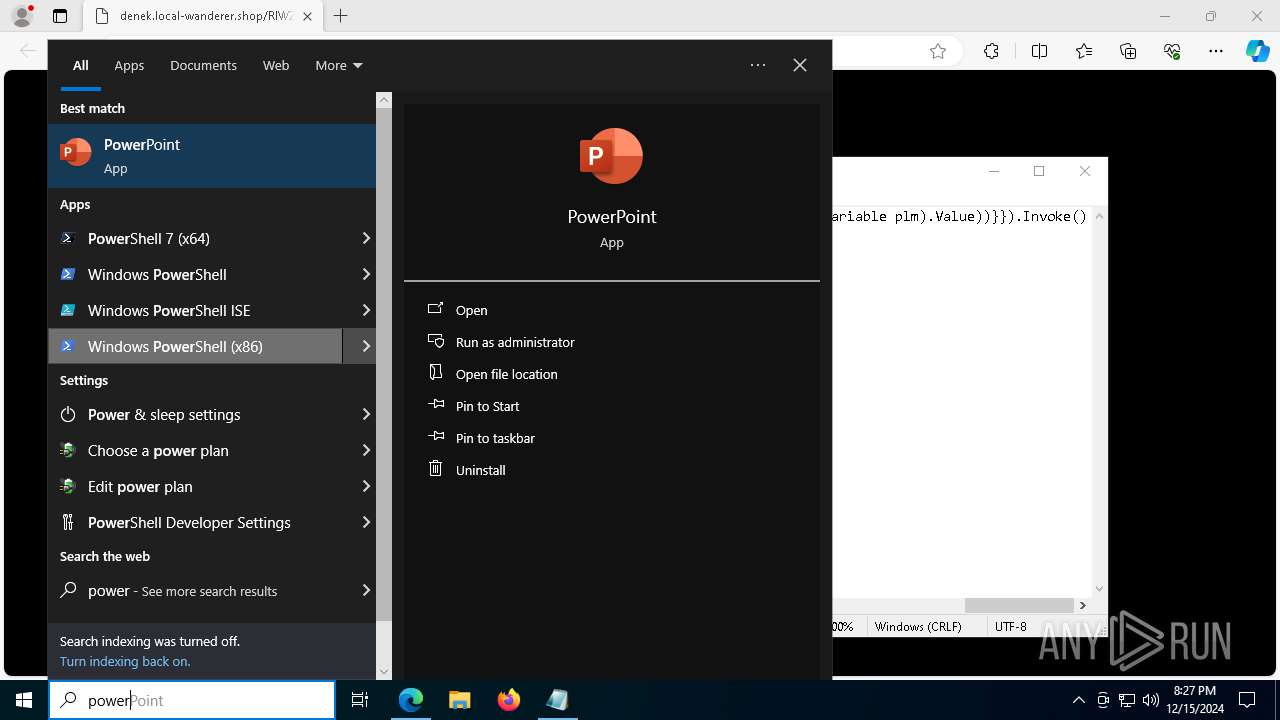Select Windows PowerShell ISE result
The image size is (1280, 720).
[x=195, y=310]
